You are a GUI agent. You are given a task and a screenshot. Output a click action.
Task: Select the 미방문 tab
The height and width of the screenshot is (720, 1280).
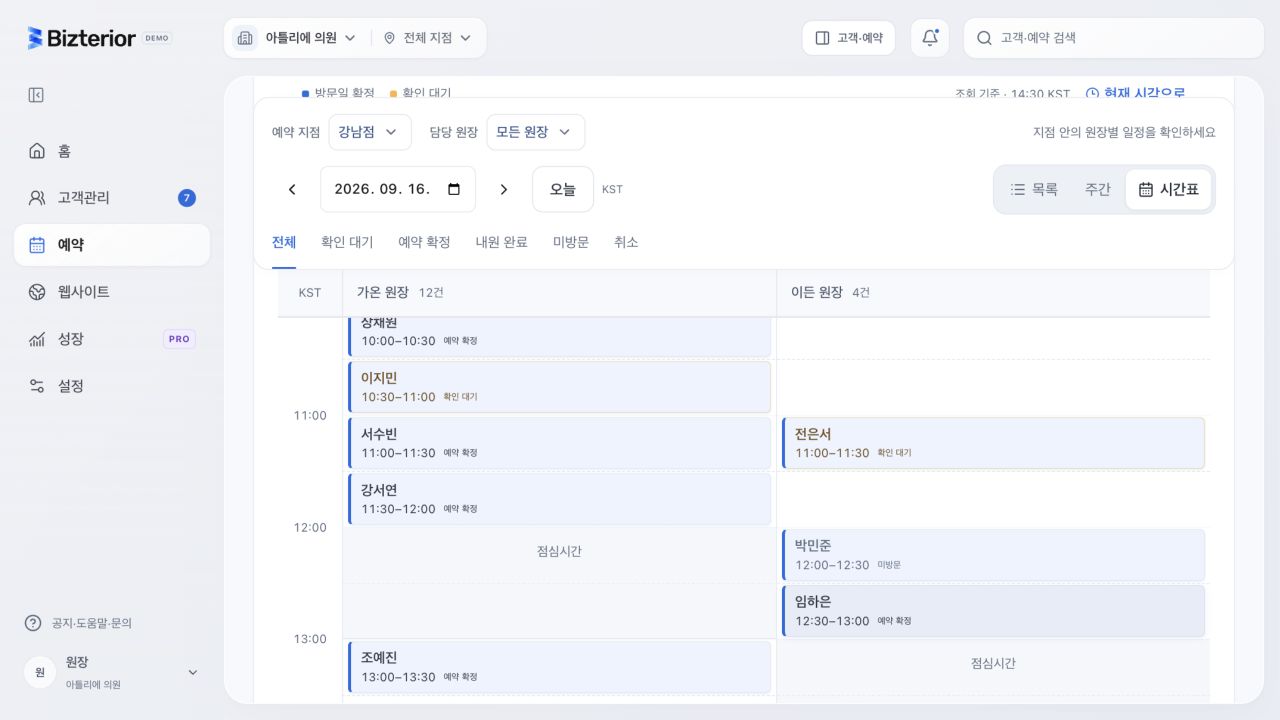pos(571,243)
